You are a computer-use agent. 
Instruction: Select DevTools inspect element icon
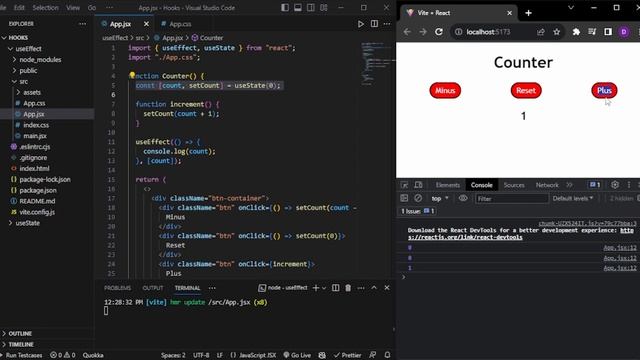click(x=404, y=185)
